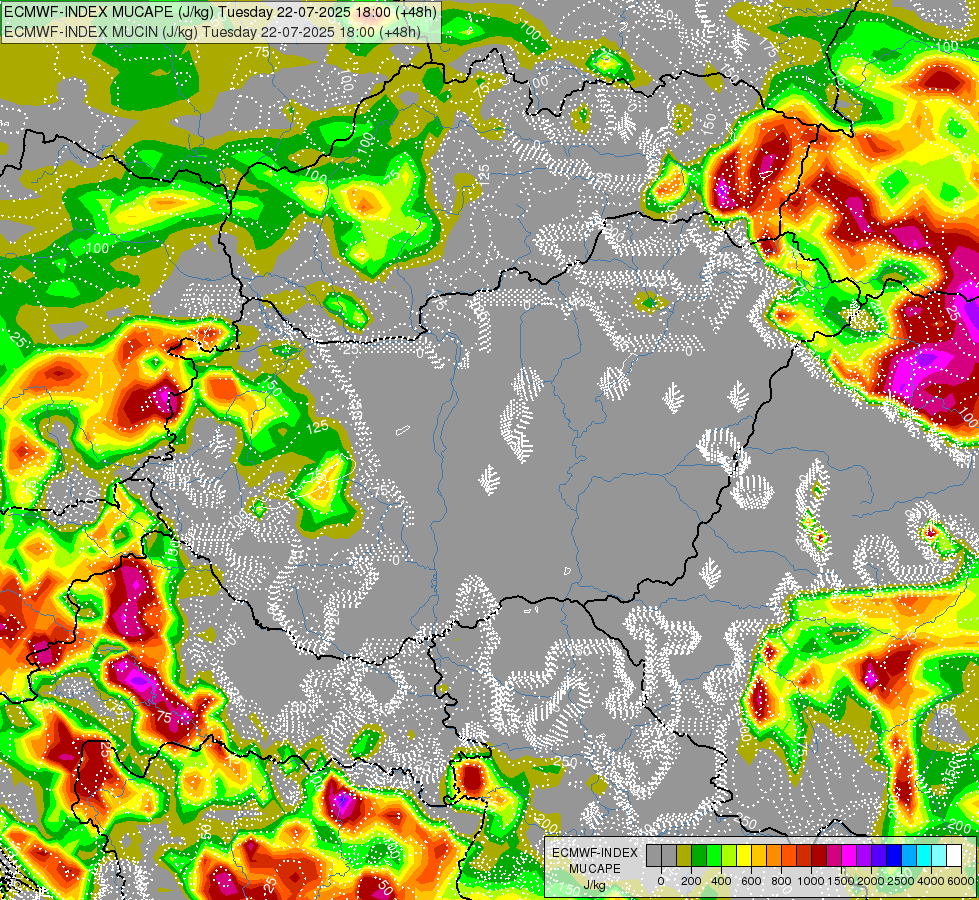Click the legend label ECMWF-INDEX
This screenshot has width=979, height=900.
[595, 853]
